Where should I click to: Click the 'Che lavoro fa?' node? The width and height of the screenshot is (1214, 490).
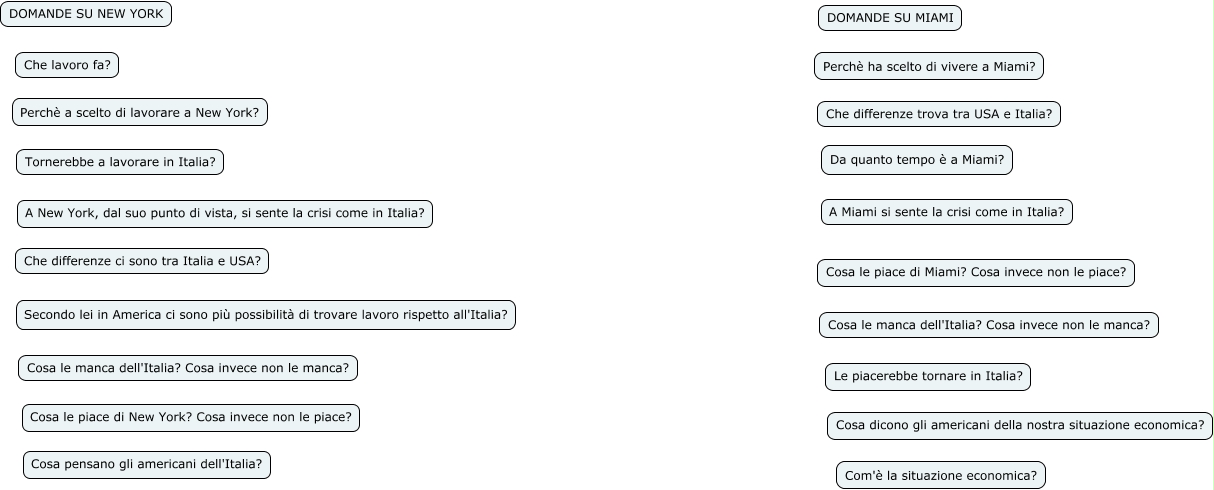coord(67,65)
